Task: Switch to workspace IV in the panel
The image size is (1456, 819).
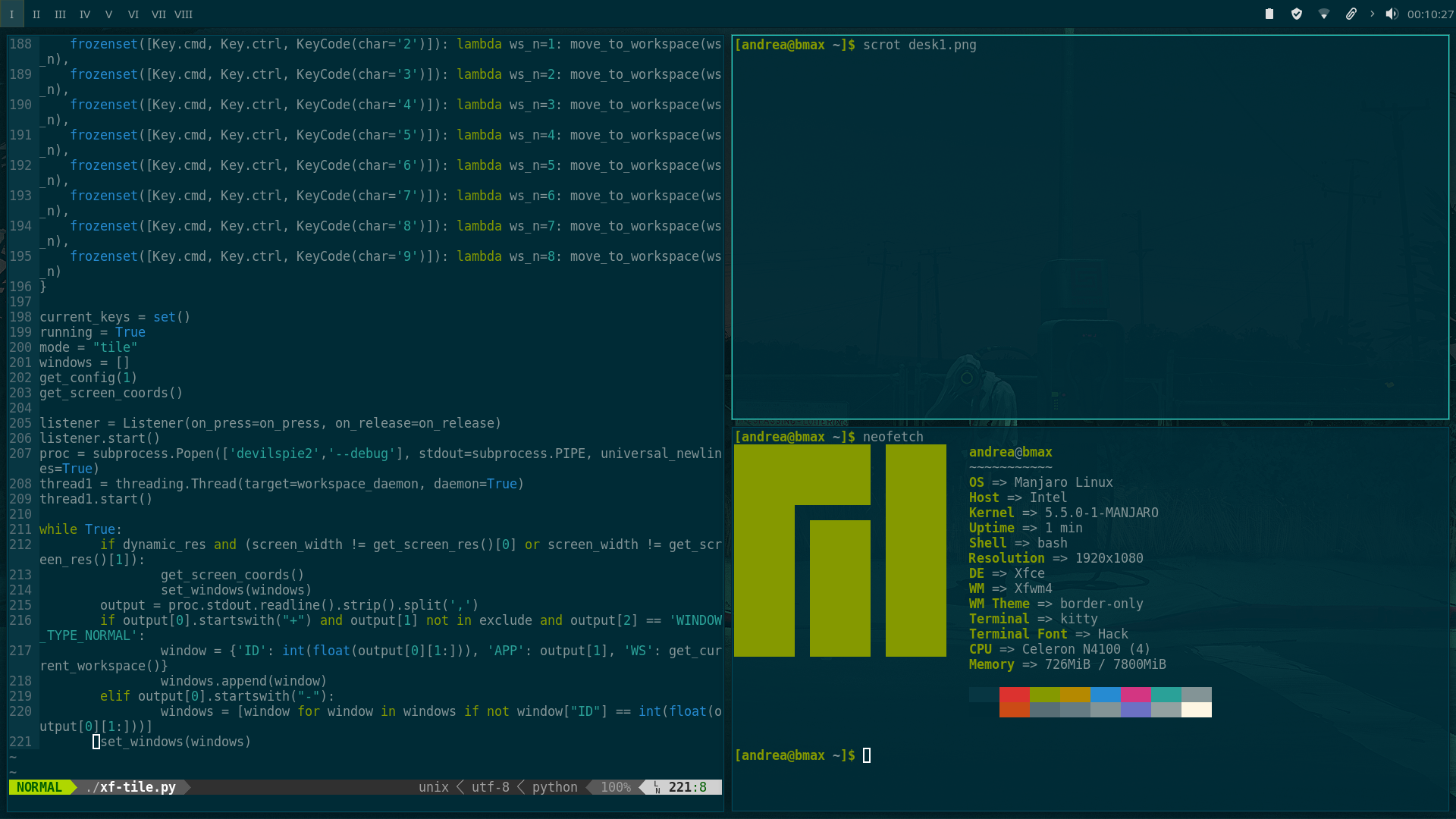Action: [x=85, y=14]
